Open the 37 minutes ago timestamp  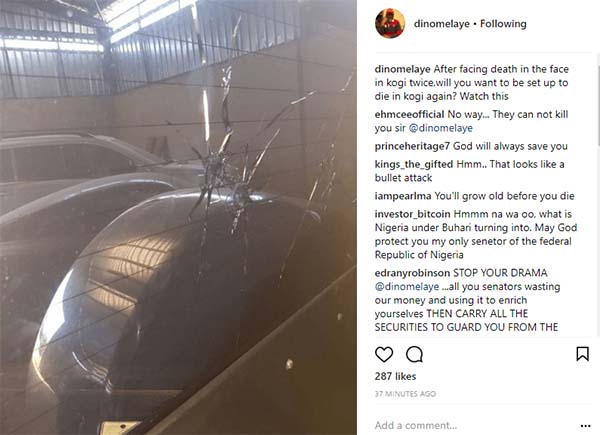(405, 394)
